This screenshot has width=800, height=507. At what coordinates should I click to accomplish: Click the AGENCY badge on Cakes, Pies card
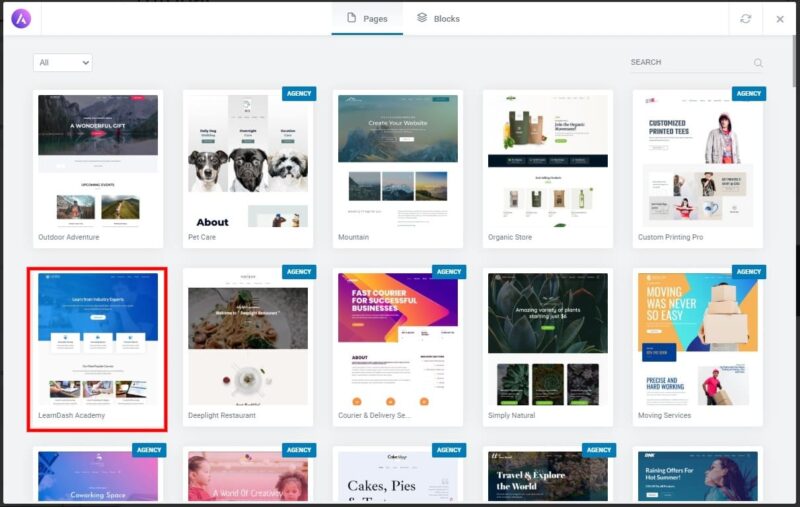click(449, 450)
